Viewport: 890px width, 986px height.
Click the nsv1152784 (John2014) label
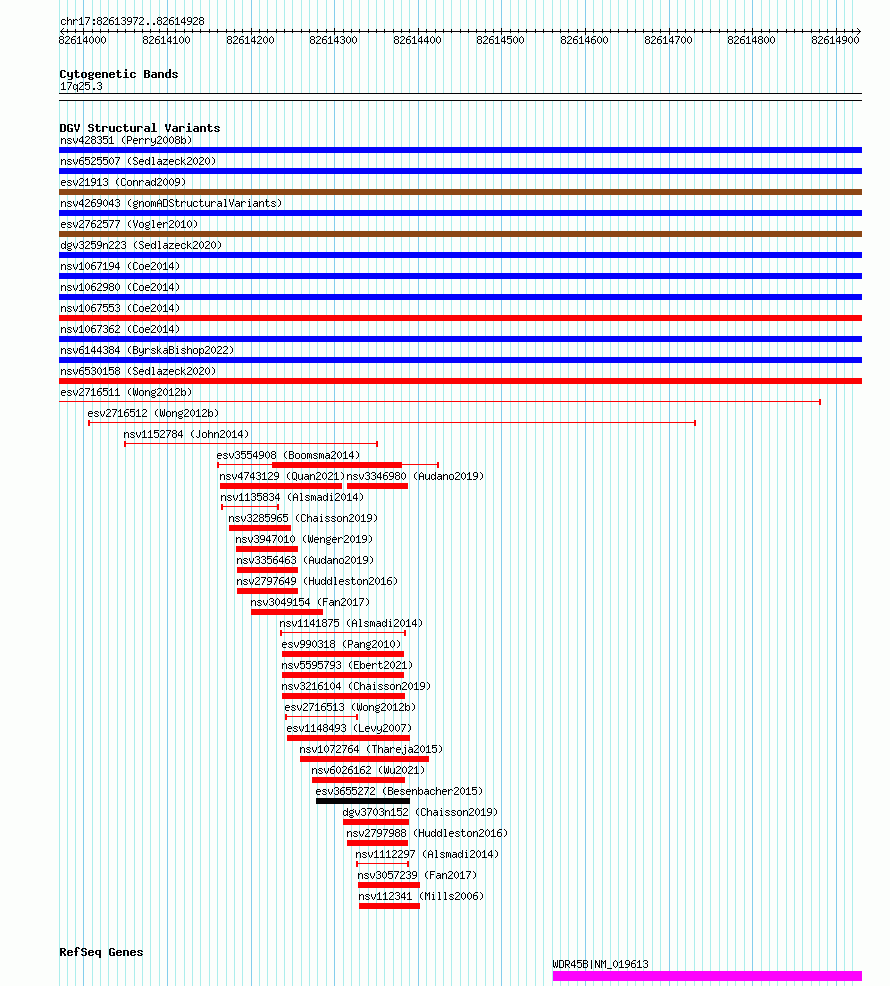tap(186, 434)
